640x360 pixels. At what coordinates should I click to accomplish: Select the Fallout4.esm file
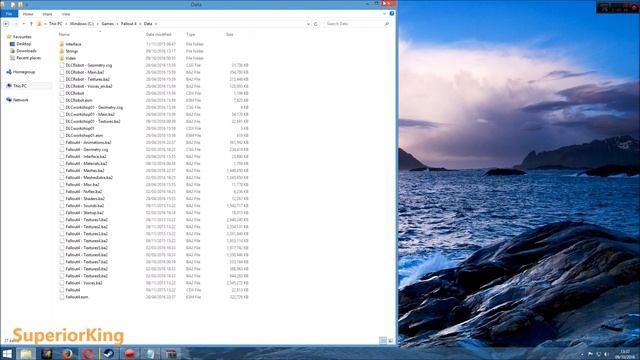(x=77, y=297)
